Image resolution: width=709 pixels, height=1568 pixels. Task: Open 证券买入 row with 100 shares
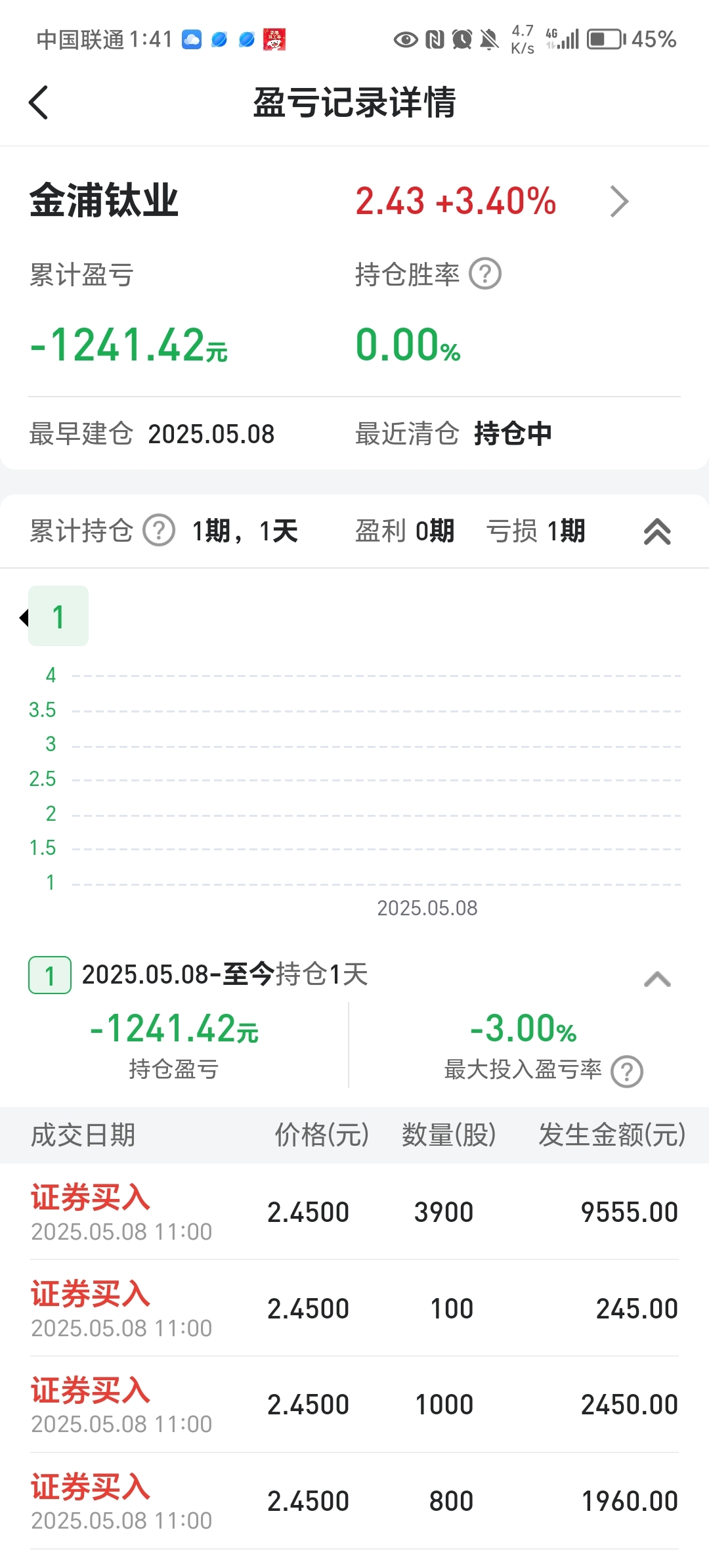click(x=354, y=1309)
